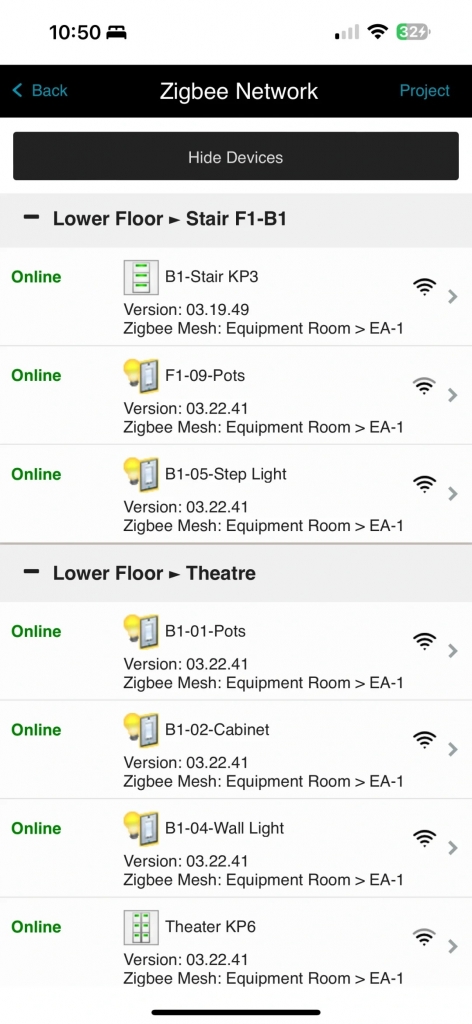Open details chevron for B1-05-Step Light
This screenshot has height=1024, width=472.
[x=453, y=494]
